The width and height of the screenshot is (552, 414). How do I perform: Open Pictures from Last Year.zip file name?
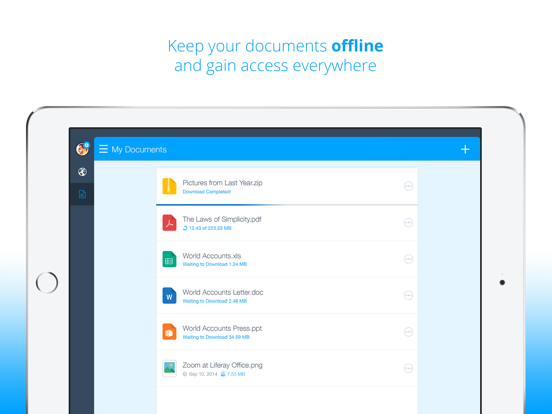pyautogui.click(x=222, y=183)
